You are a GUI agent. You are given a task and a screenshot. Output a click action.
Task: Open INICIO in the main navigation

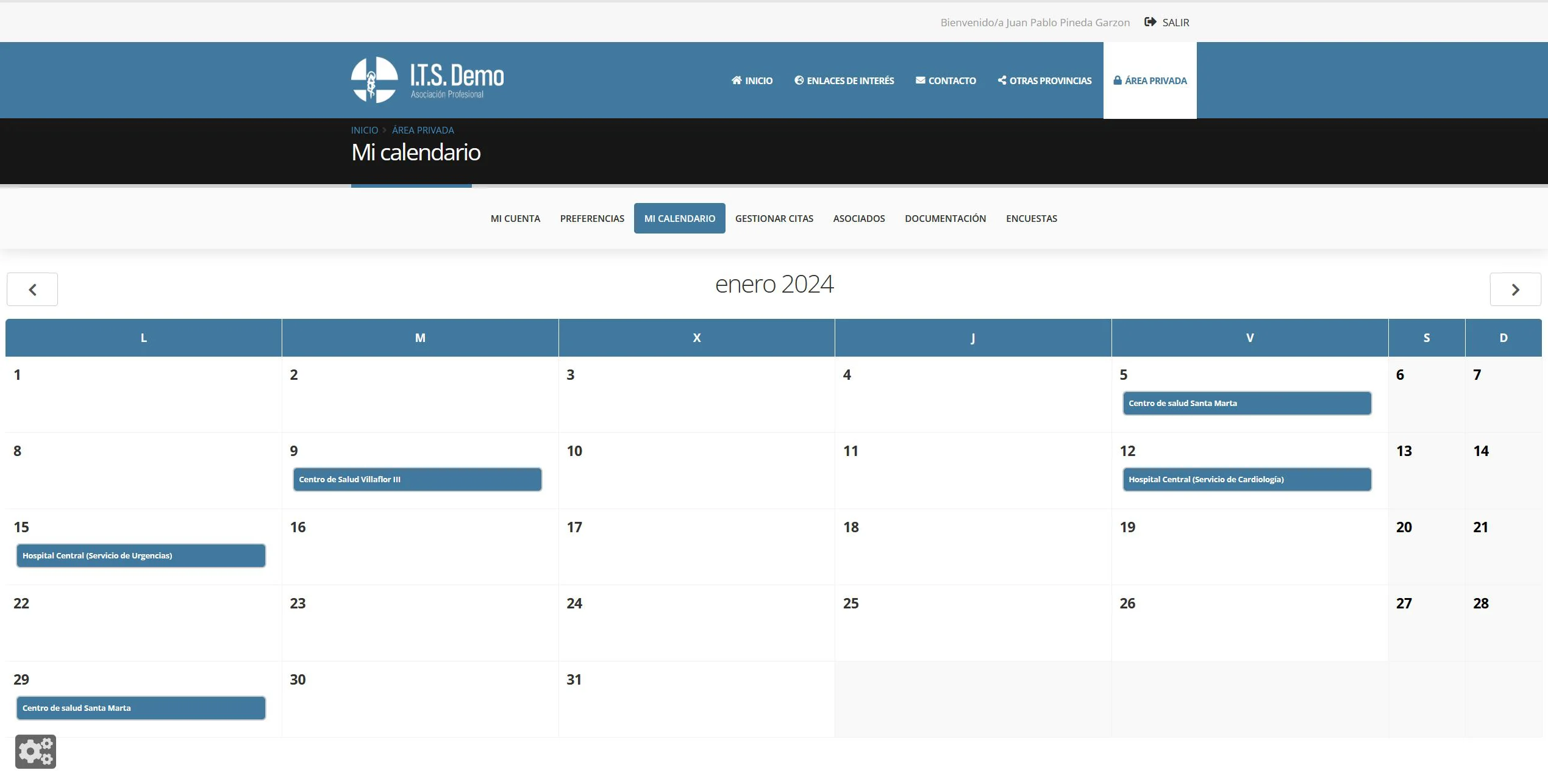tap(752, 80)
